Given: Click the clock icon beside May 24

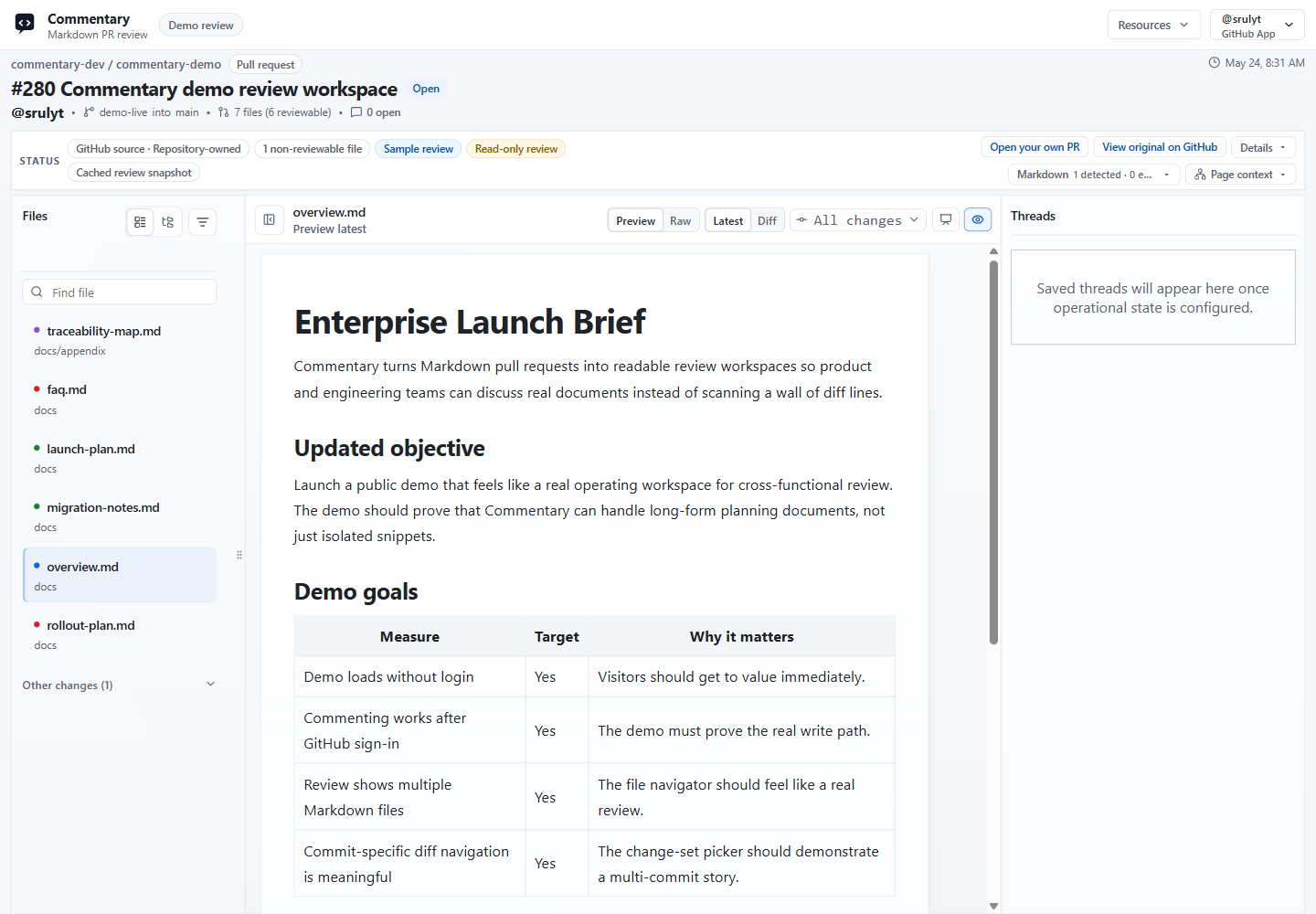Looking at the screenshot, I should (1215, 63).
